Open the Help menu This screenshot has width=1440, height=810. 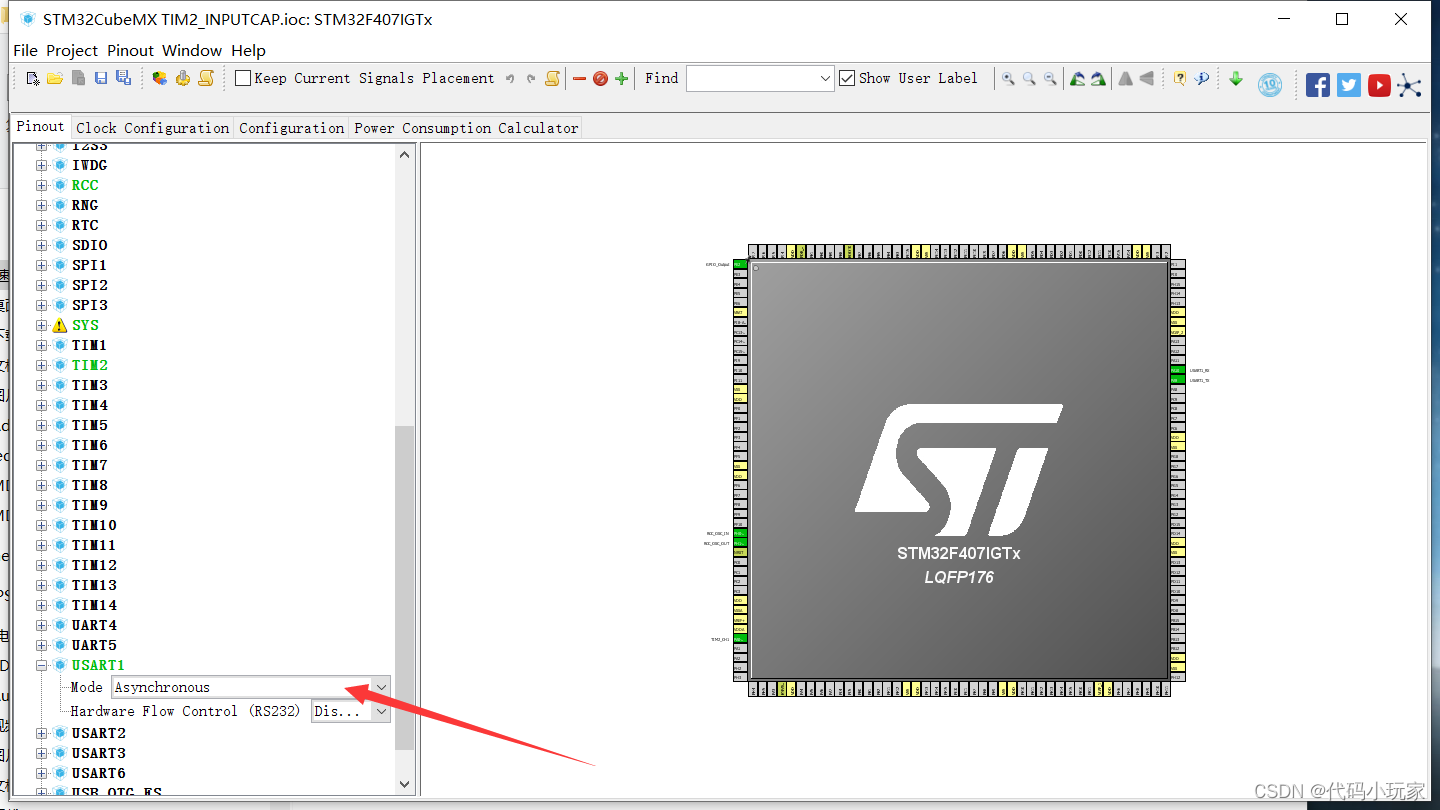point(248,50)
